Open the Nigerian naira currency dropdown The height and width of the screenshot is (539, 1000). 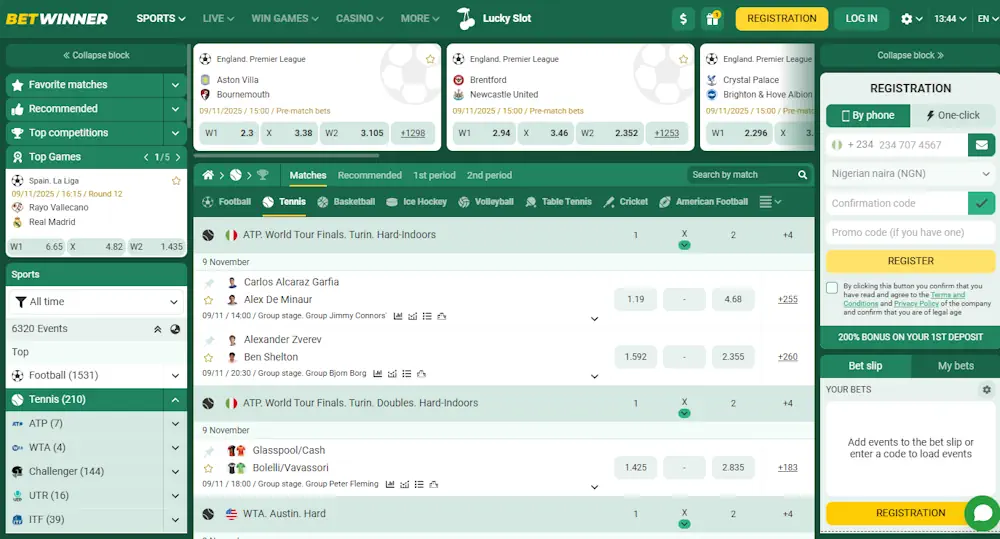tap(910, 174)
